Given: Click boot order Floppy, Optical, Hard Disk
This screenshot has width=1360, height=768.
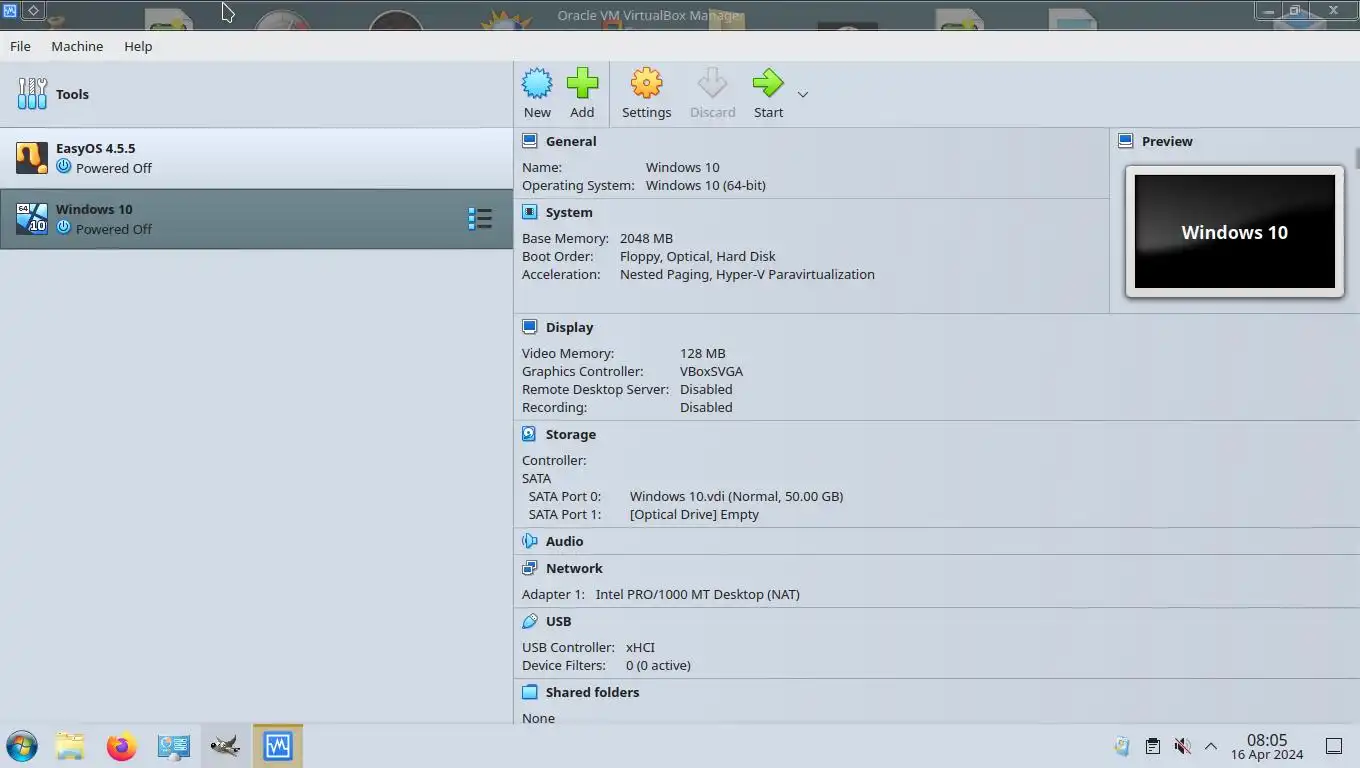Looking at the screenshot, I should point(697,256).
